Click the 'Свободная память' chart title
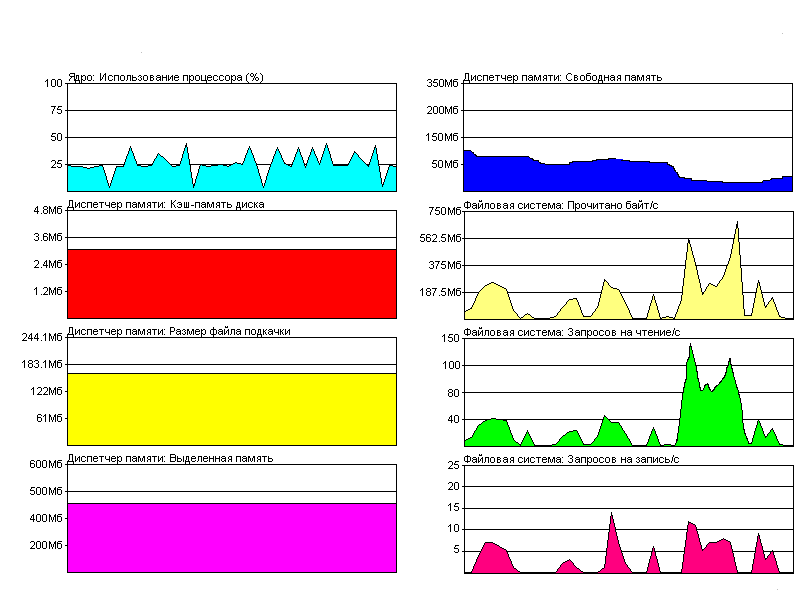The width and height of the screenshot is (800, 600). tap(563, 77)
